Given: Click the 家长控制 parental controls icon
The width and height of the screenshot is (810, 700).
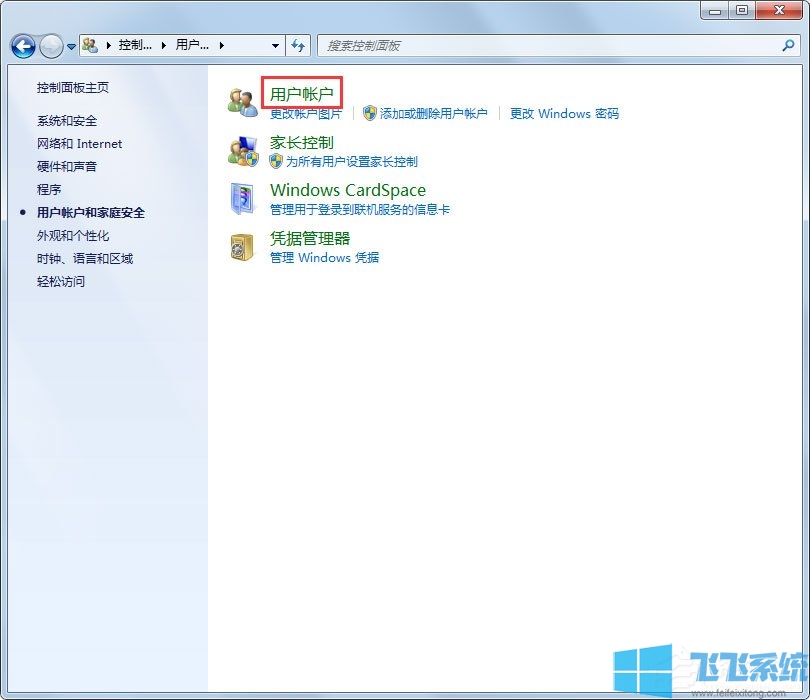Looking at the screenshot, I should point(242,150).
